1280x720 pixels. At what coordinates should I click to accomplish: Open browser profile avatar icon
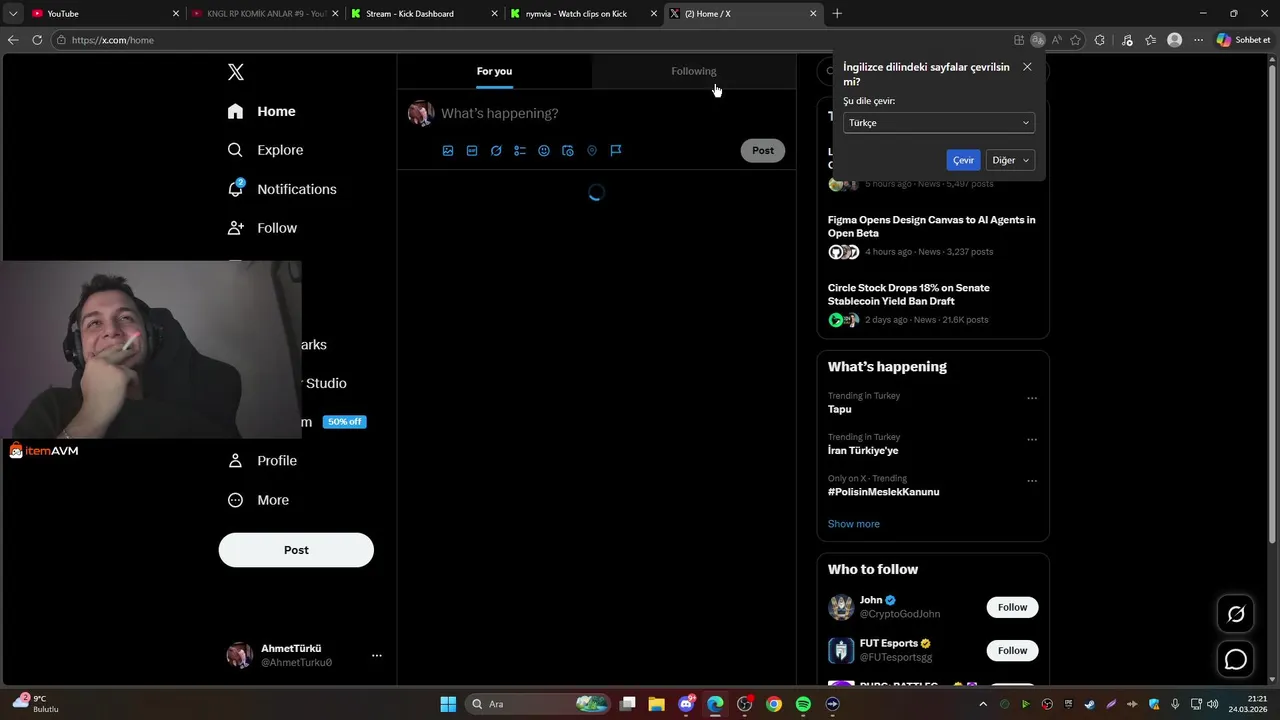1175,40
